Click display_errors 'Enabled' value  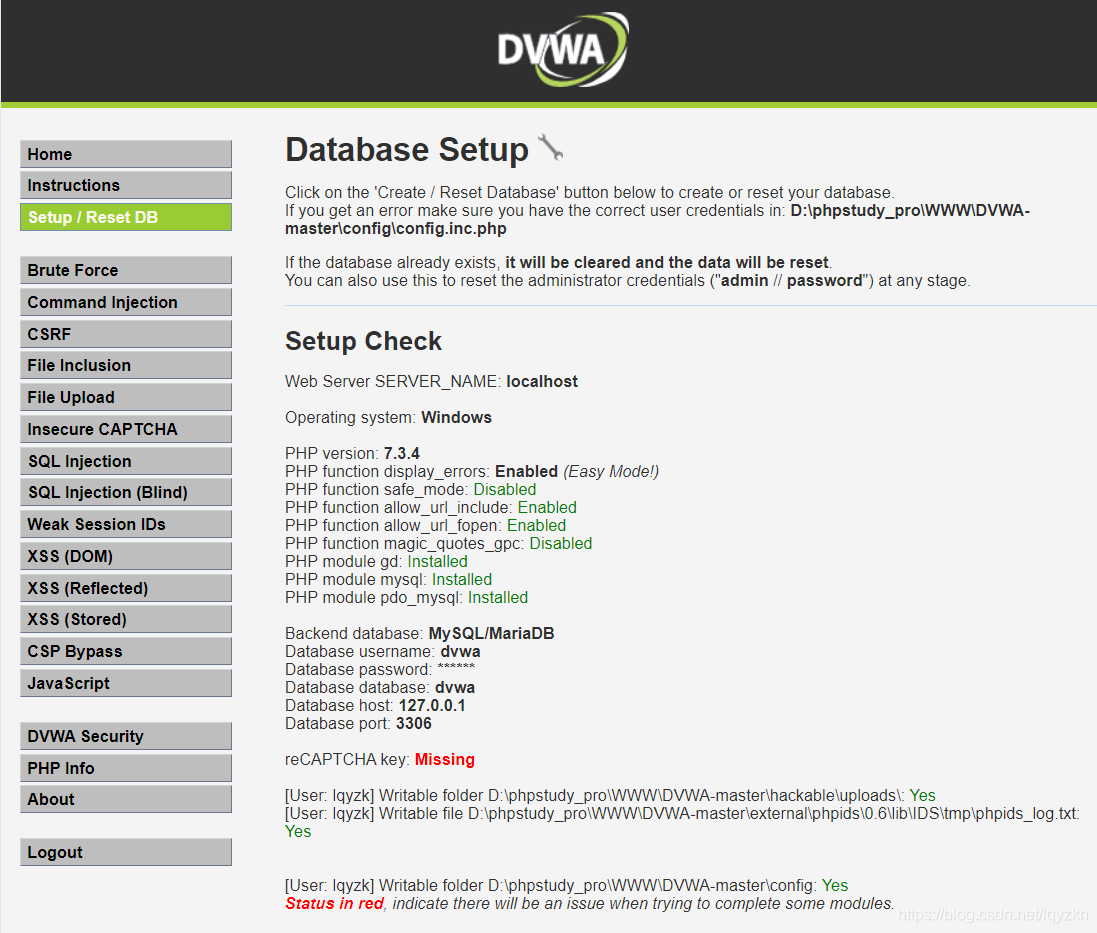coord(526,471)
